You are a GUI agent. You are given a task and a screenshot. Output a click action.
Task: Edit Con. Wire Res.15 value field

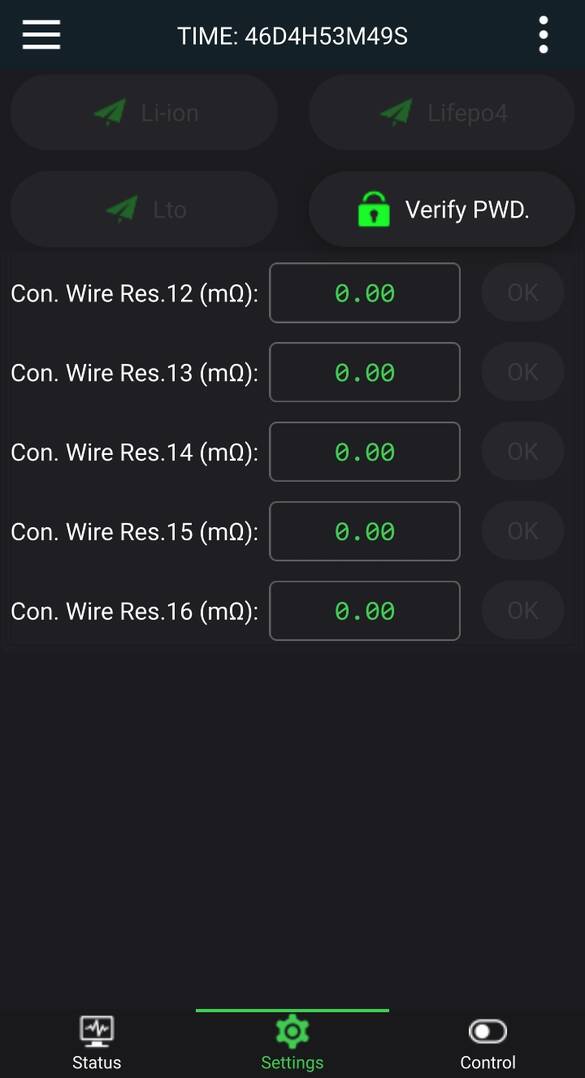[x=364, y=531]
